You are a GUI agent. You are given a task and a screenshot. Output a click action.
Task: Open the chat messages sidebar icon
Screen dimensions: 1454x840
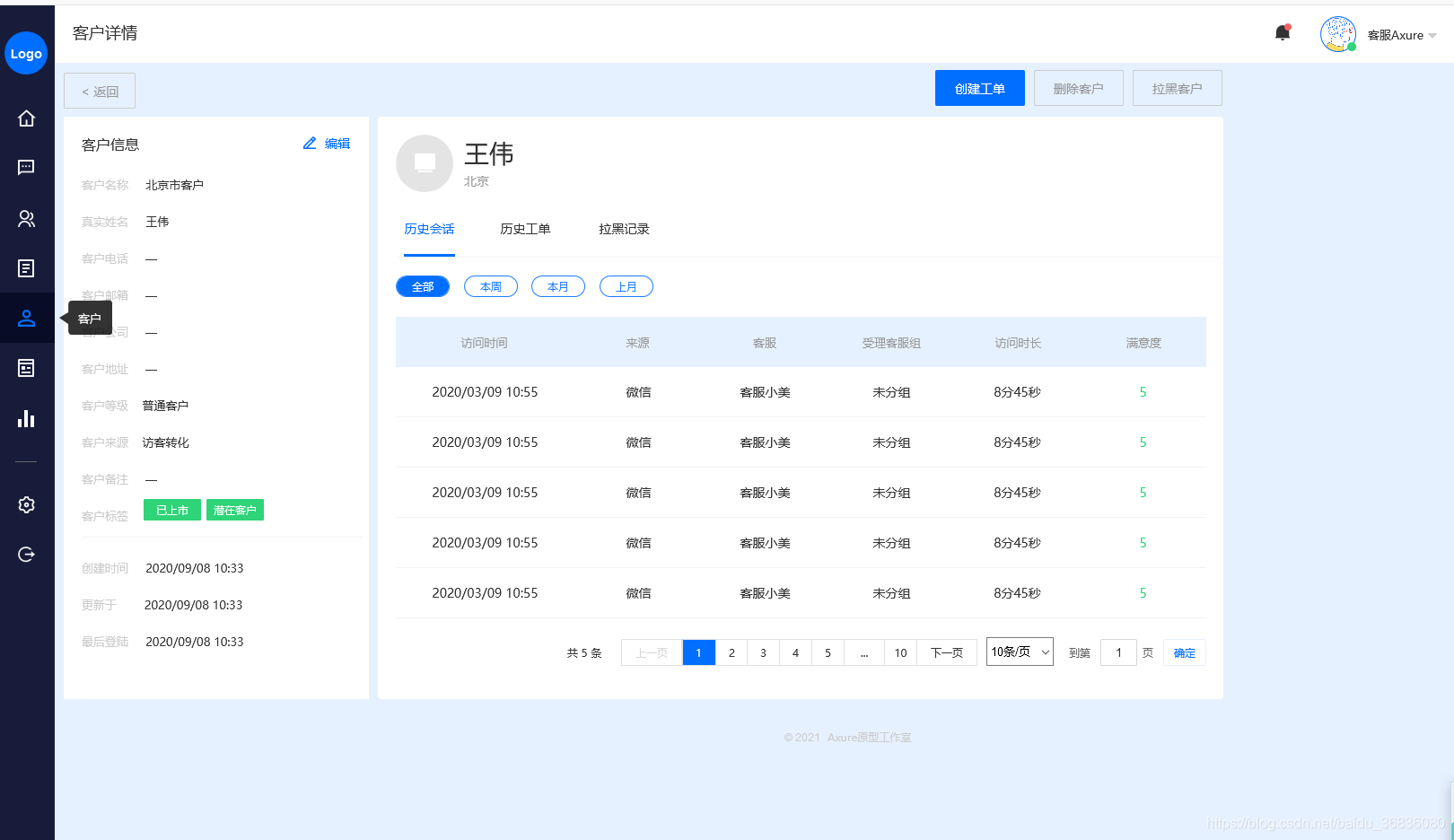[26, 168]
